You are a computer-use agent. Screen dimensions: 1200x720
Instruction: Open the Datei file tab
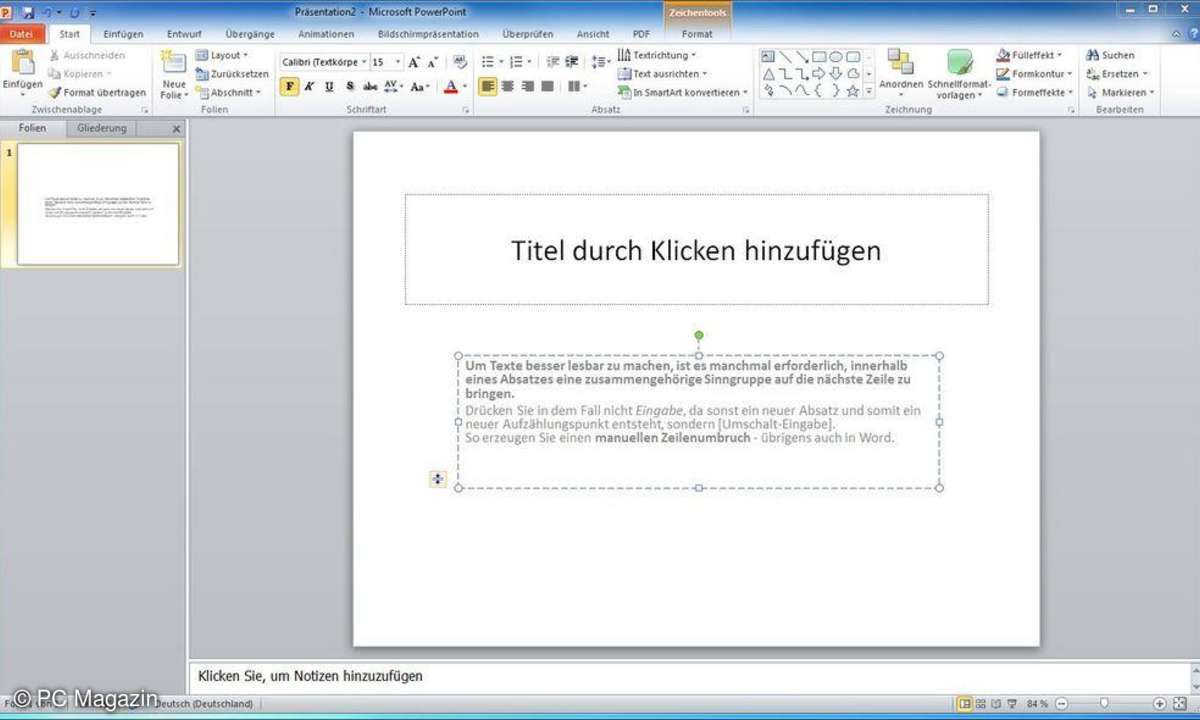(x=21, y=34)
